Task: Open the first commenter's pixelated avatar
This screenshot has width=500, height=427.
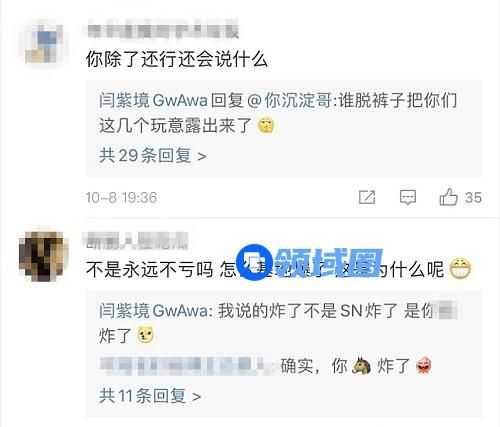Action: pyautogui.click(x=45, y=45)
